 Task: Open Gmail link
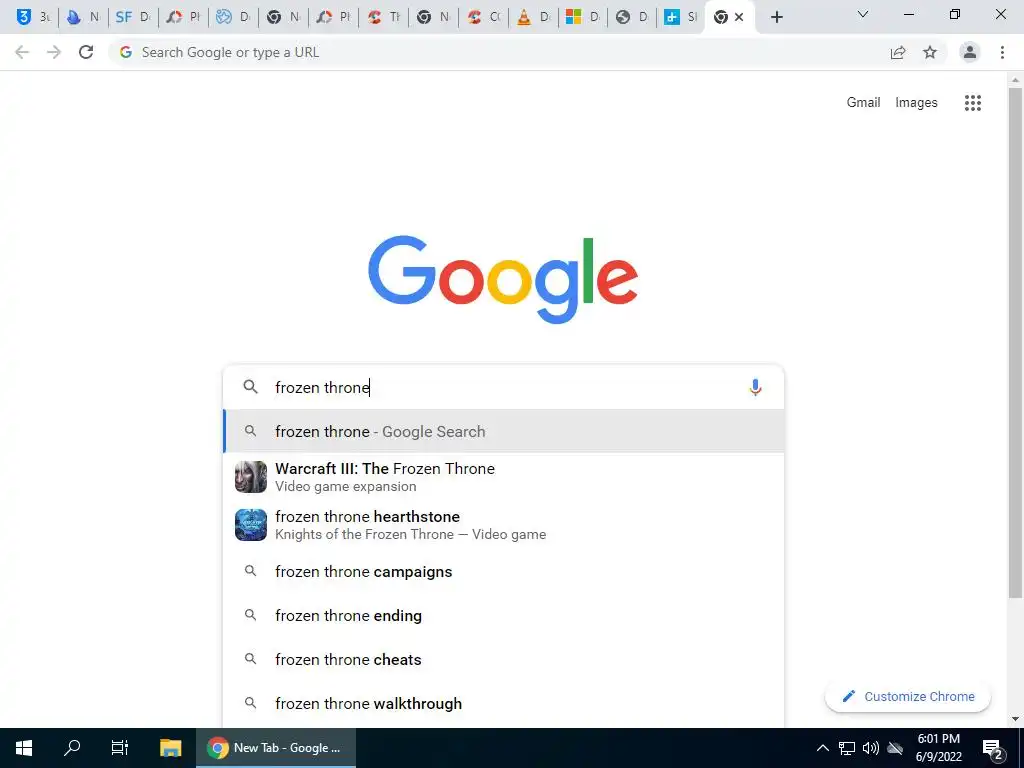(x=863, y=103)
